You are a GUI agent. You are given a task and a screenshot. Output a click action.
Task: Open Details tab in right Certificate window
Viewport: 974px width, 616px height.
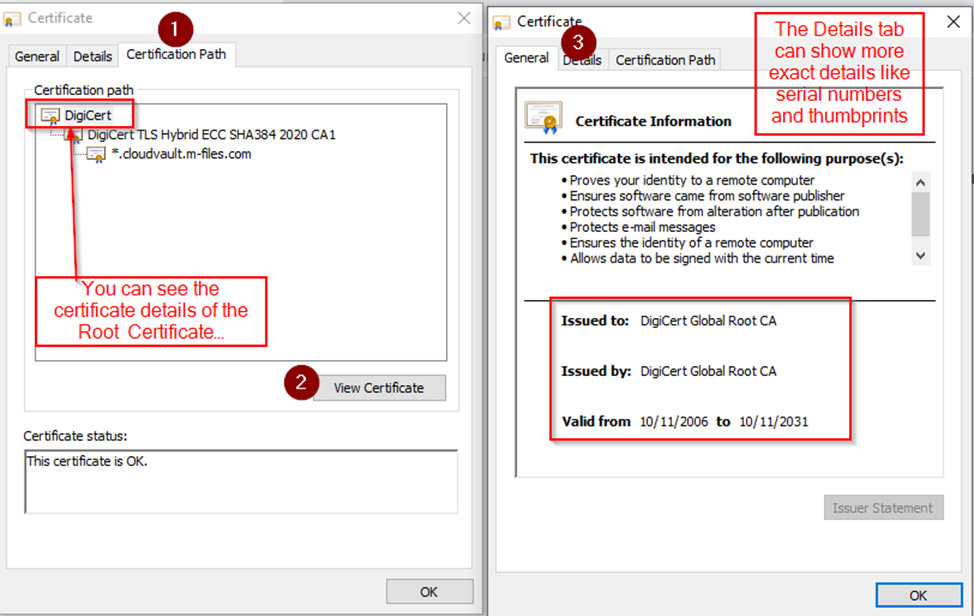click(583, 60)
